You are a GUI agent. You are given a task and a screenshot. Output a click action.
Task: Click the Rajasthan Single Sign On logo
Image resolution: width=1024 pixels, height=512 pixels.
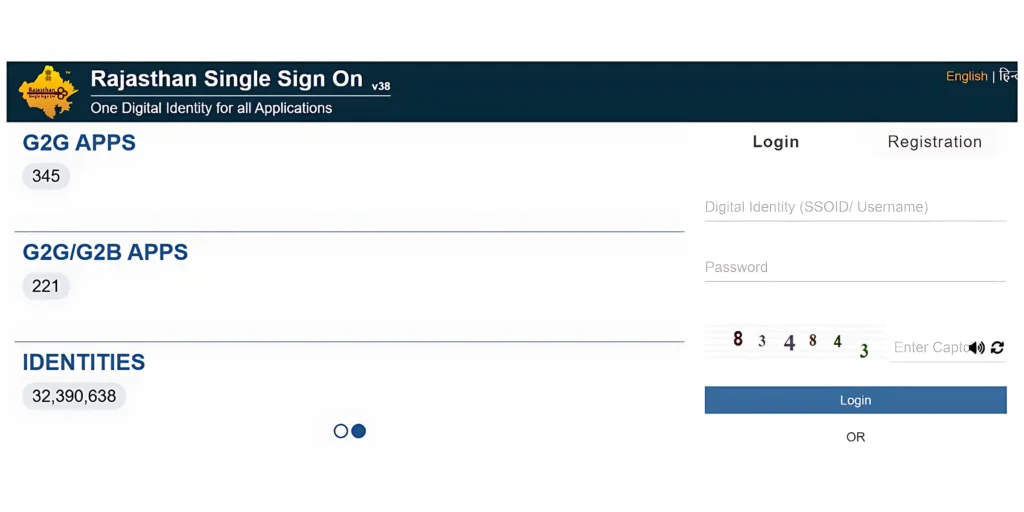tap(48, 92)
